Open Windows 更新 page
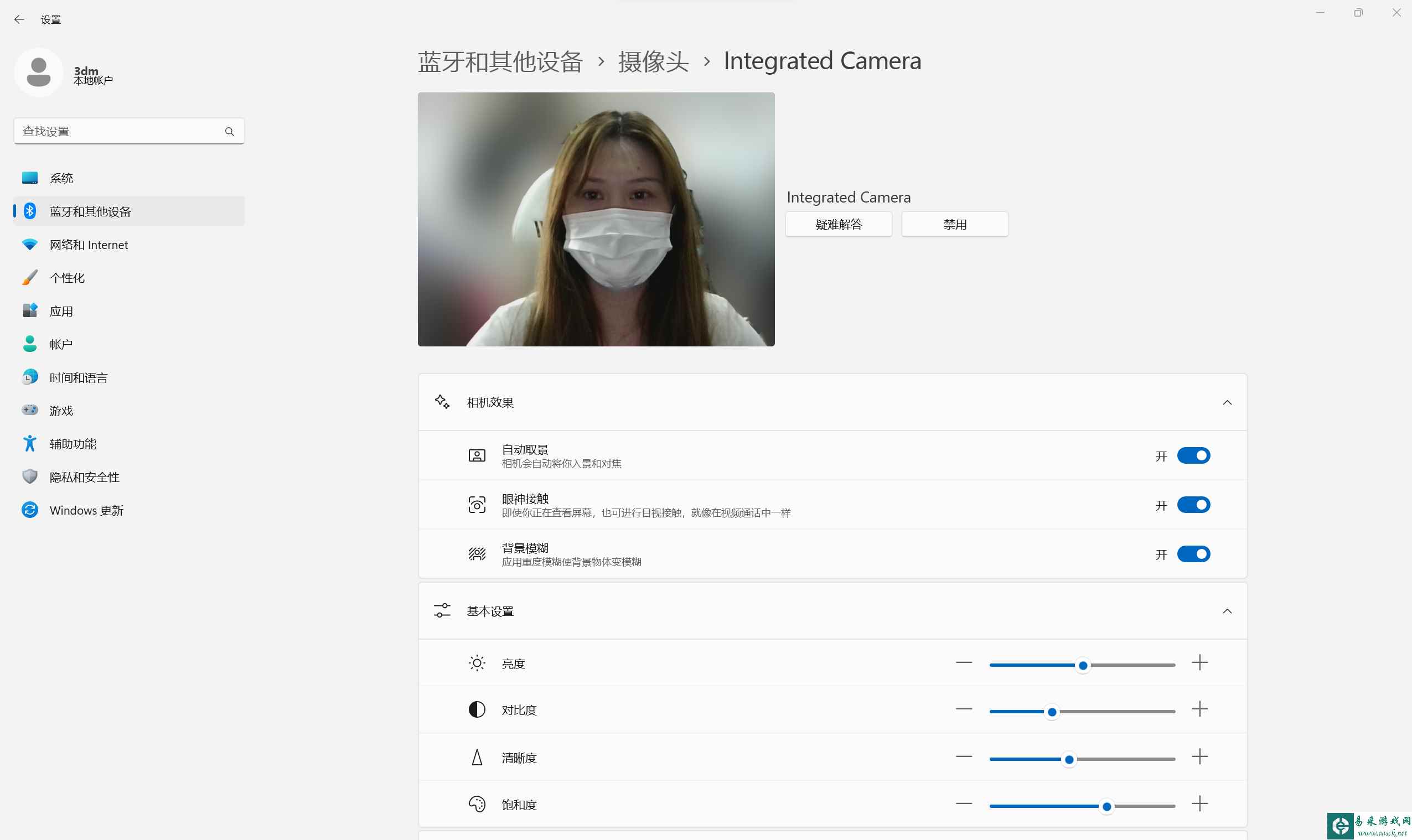The image size is (1412, 840). click(x=129, y=510)
